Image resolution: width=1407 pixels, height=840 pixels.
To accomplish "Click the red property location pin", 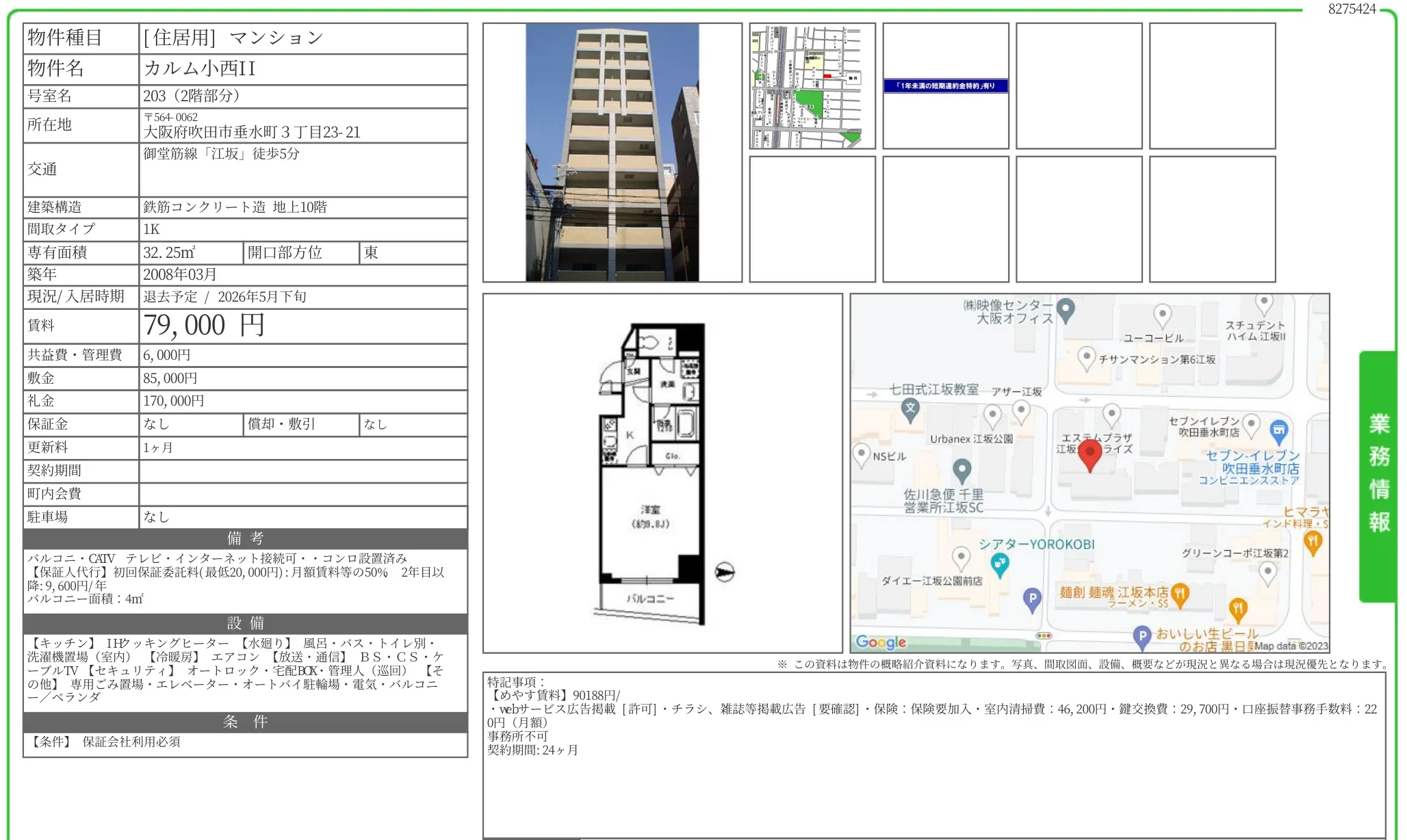I will [x=1089, y=454].
